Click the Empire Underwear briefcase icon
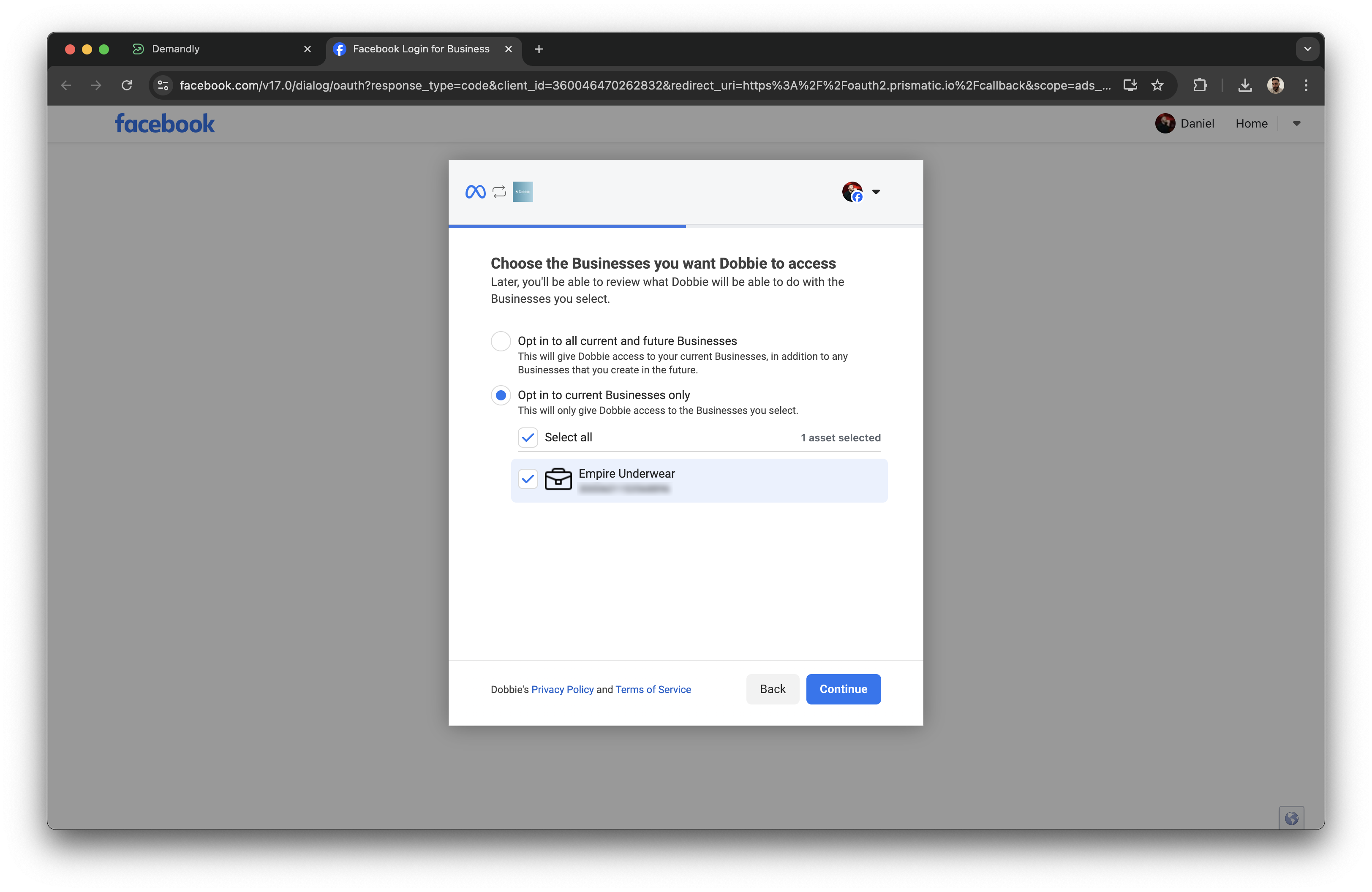This screenshot has height=892, width=1372. click(558, 479)
